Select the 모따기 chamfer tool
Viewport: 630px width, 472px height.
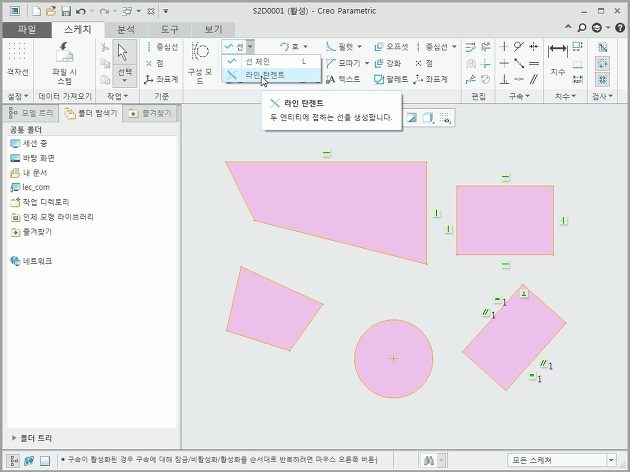(x=344, y=63)
